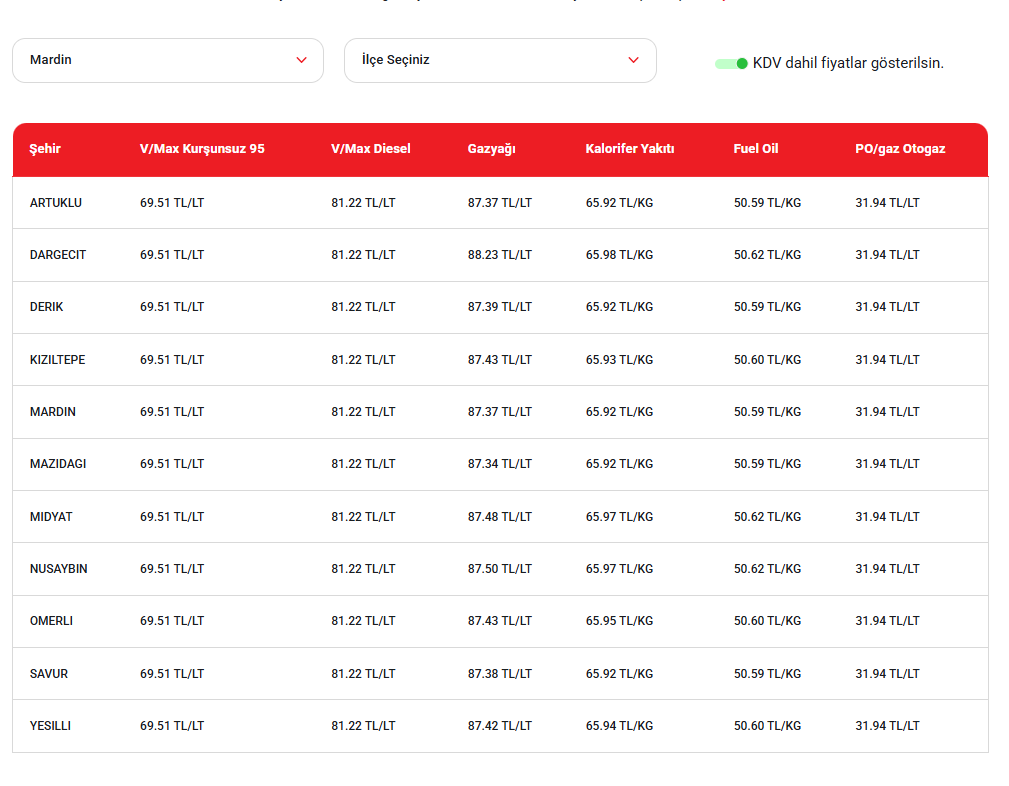This screenshot has height=786, width=1009.
Task: Select the NUSAYBIN district row
Action: (x=500, y=569)
